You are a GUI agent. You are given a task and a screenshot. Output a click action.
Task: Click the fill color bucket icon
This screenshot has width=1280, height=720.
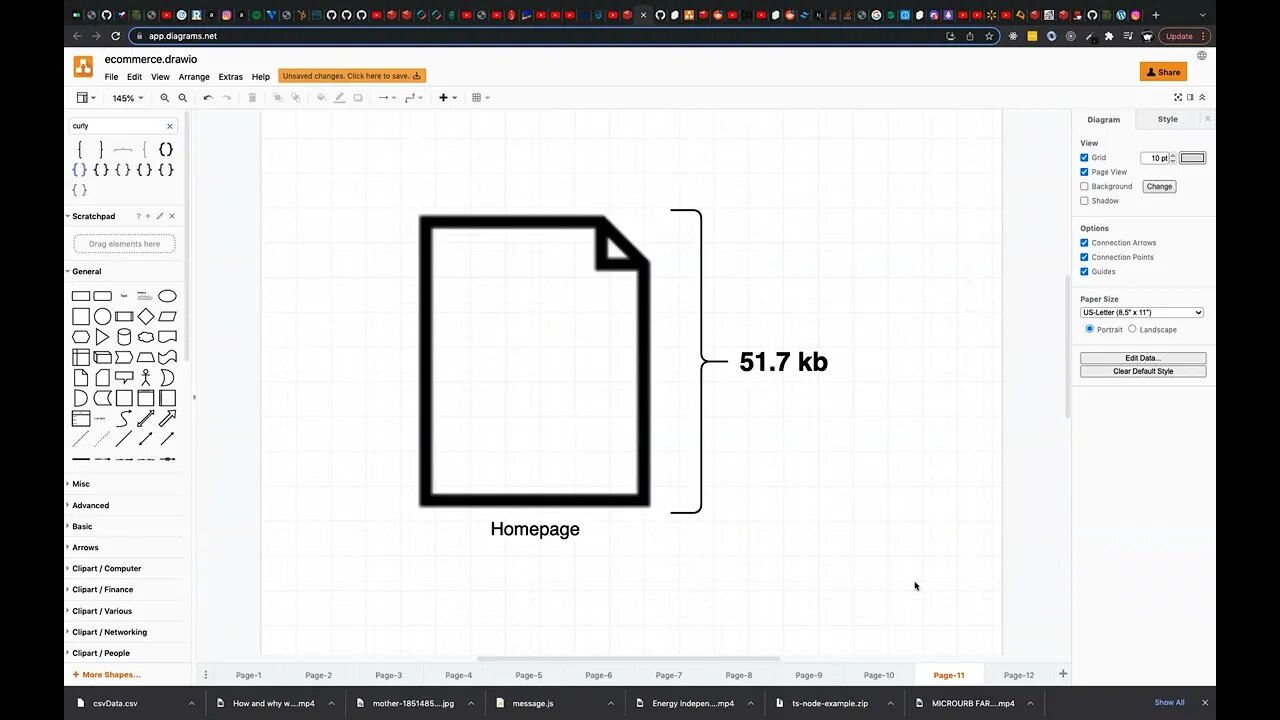click(x=321, y=98)
